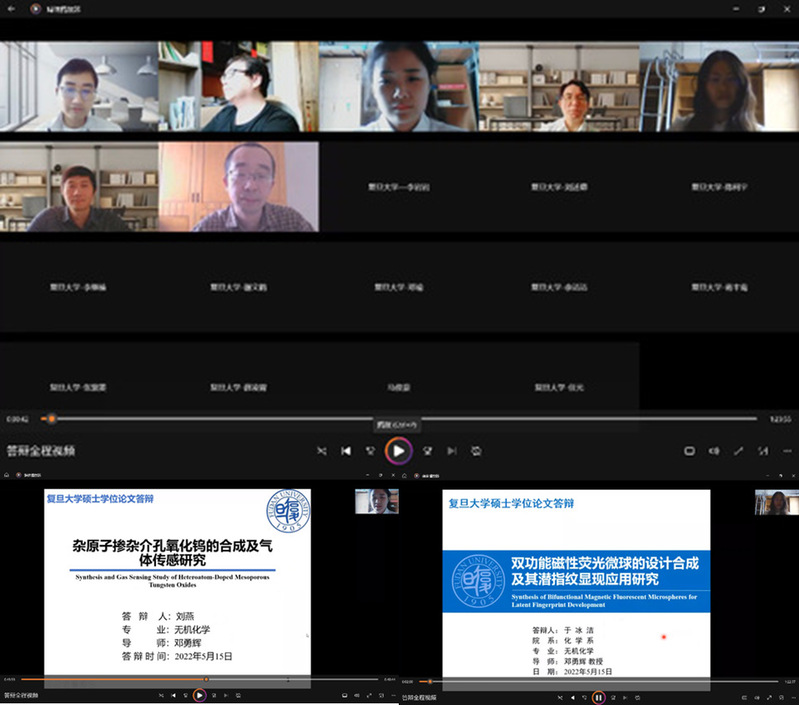Toggle shuffle mode in main player
The image size is (799, 705).
pos(321,451)
